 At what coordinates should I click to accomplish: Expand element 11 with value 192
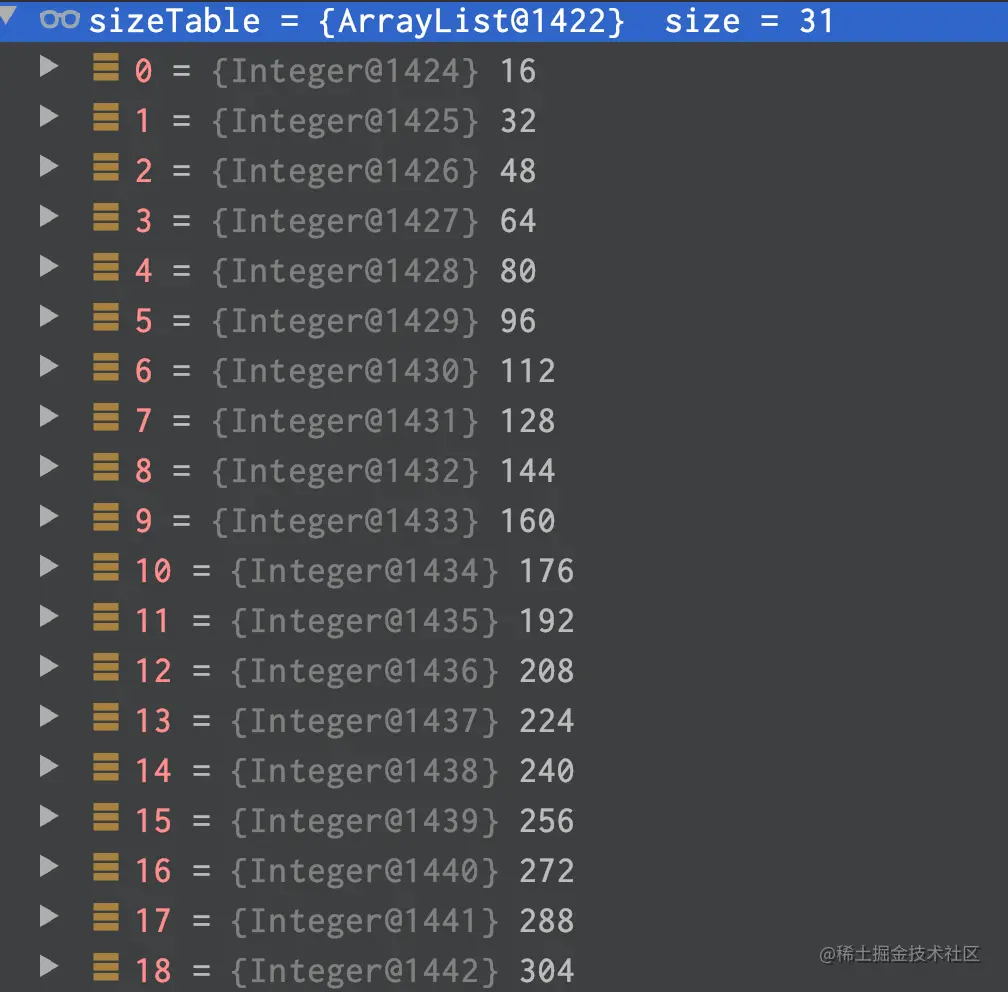pyautogui.click(x=49, y=617)
